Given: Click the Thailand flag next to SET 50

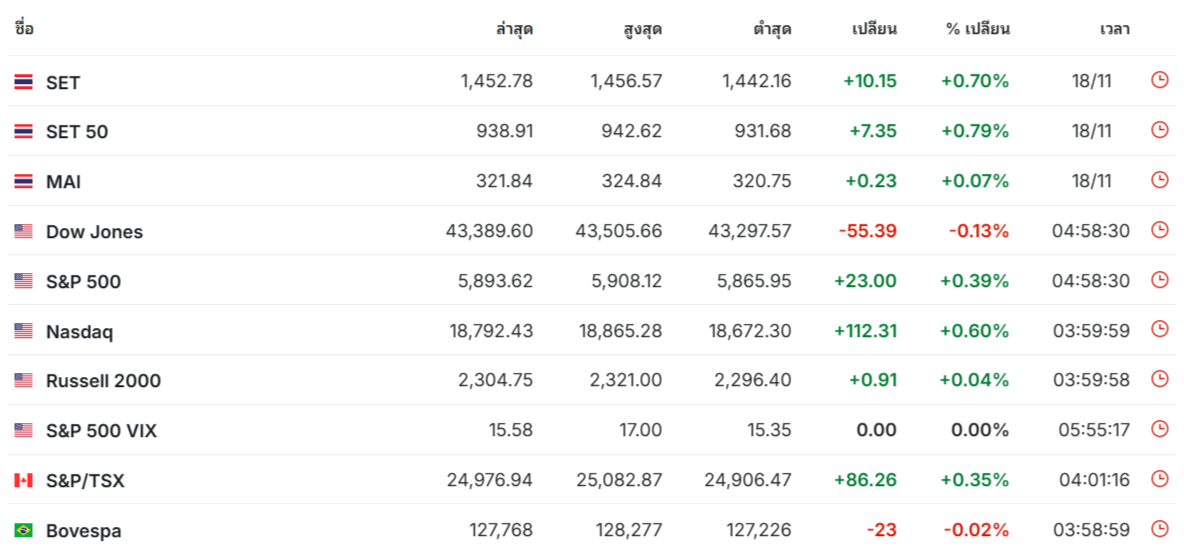Looking at the screenshot, I should click(x=23, y=131).
